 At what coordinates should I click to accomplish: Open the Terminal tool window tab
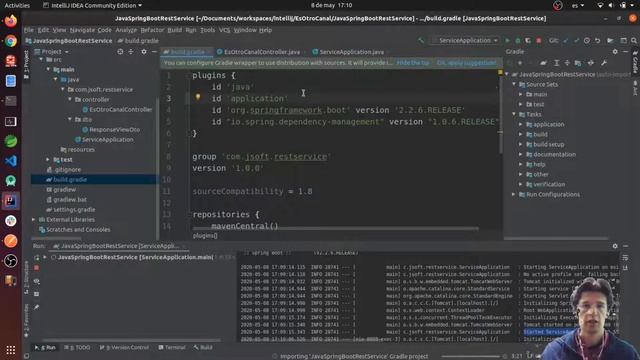point(172,347)
